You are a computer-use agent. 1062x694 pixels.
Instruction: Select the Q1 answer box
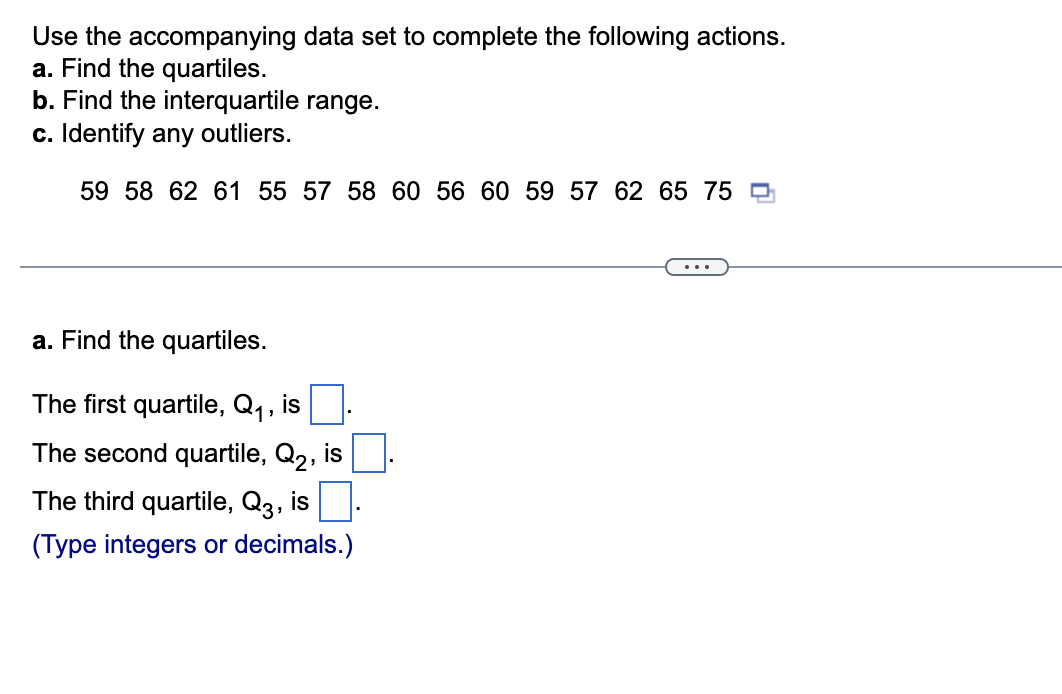[x=326, y=402]
